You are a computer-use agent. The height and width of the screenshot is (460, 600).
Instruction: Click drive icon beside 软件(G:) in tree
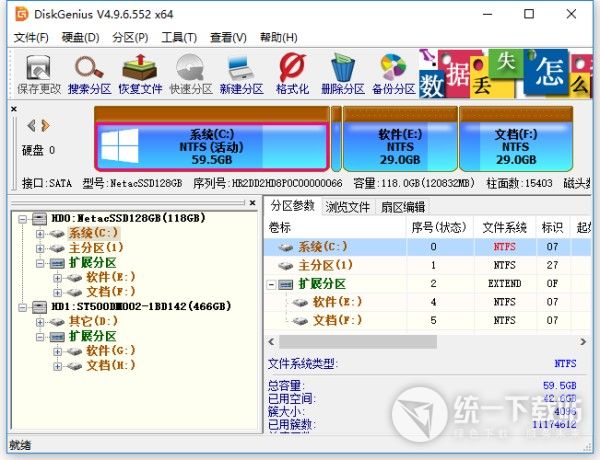pos(74,351)
